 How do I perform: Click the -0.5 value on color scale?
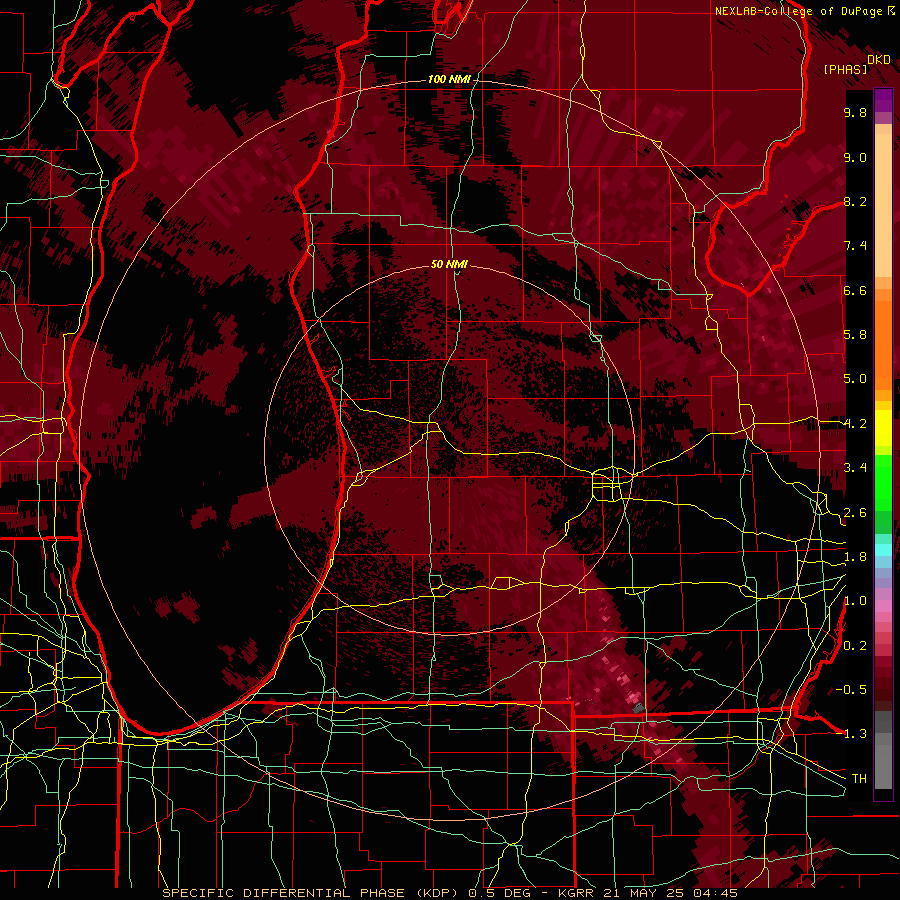click(x=851, y=689)
